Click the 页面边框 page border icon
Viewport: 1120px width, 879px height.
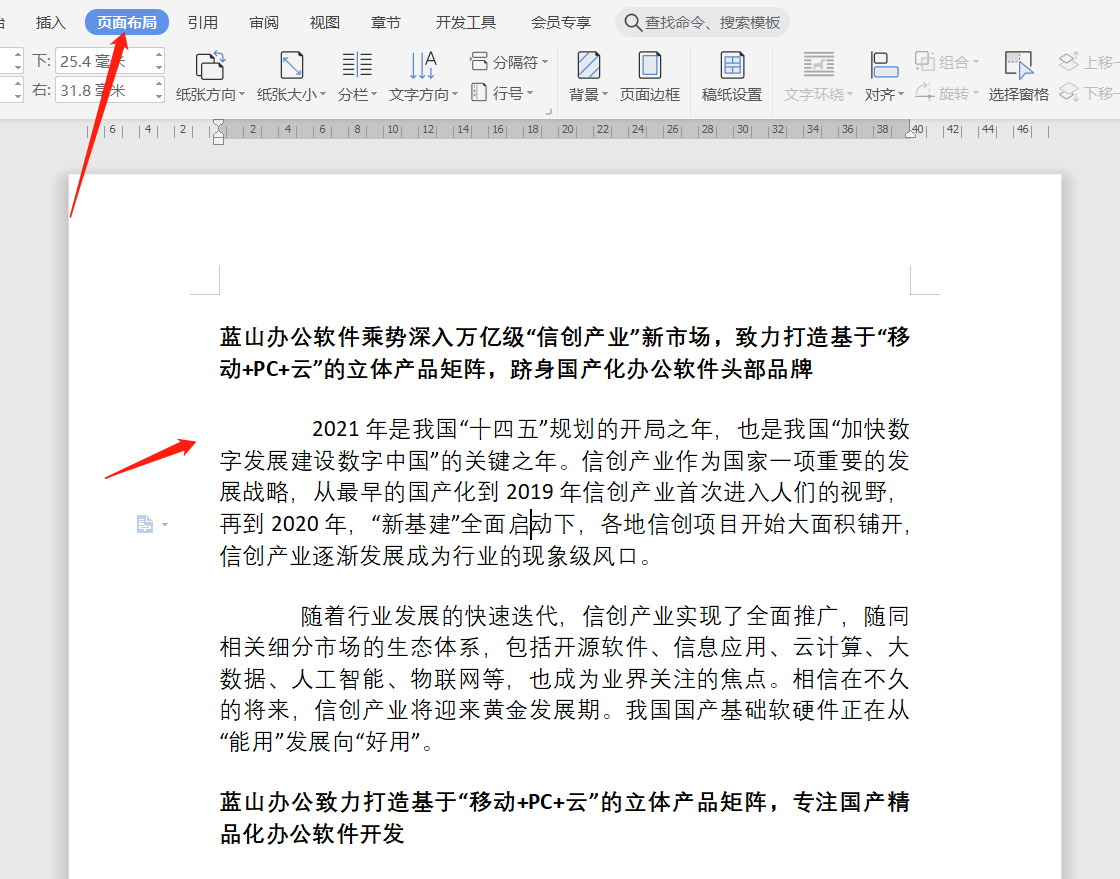click(x=649, y=65)
